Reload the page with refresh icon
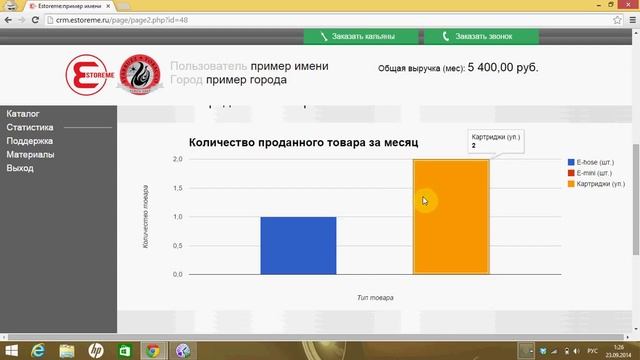Screen dimensions: 640x360 pyautogui.click(x=35, y=20)
